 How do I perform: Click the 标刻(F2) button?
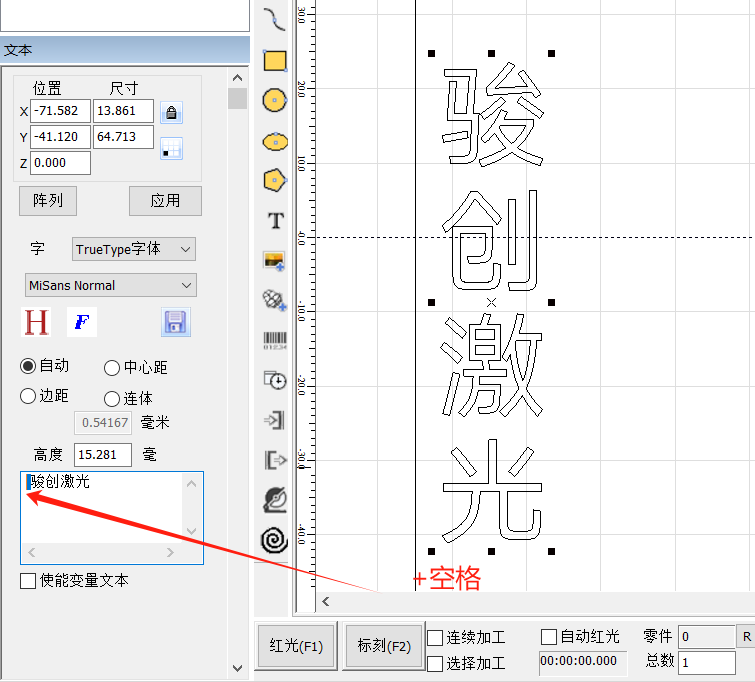pos(384,646)
